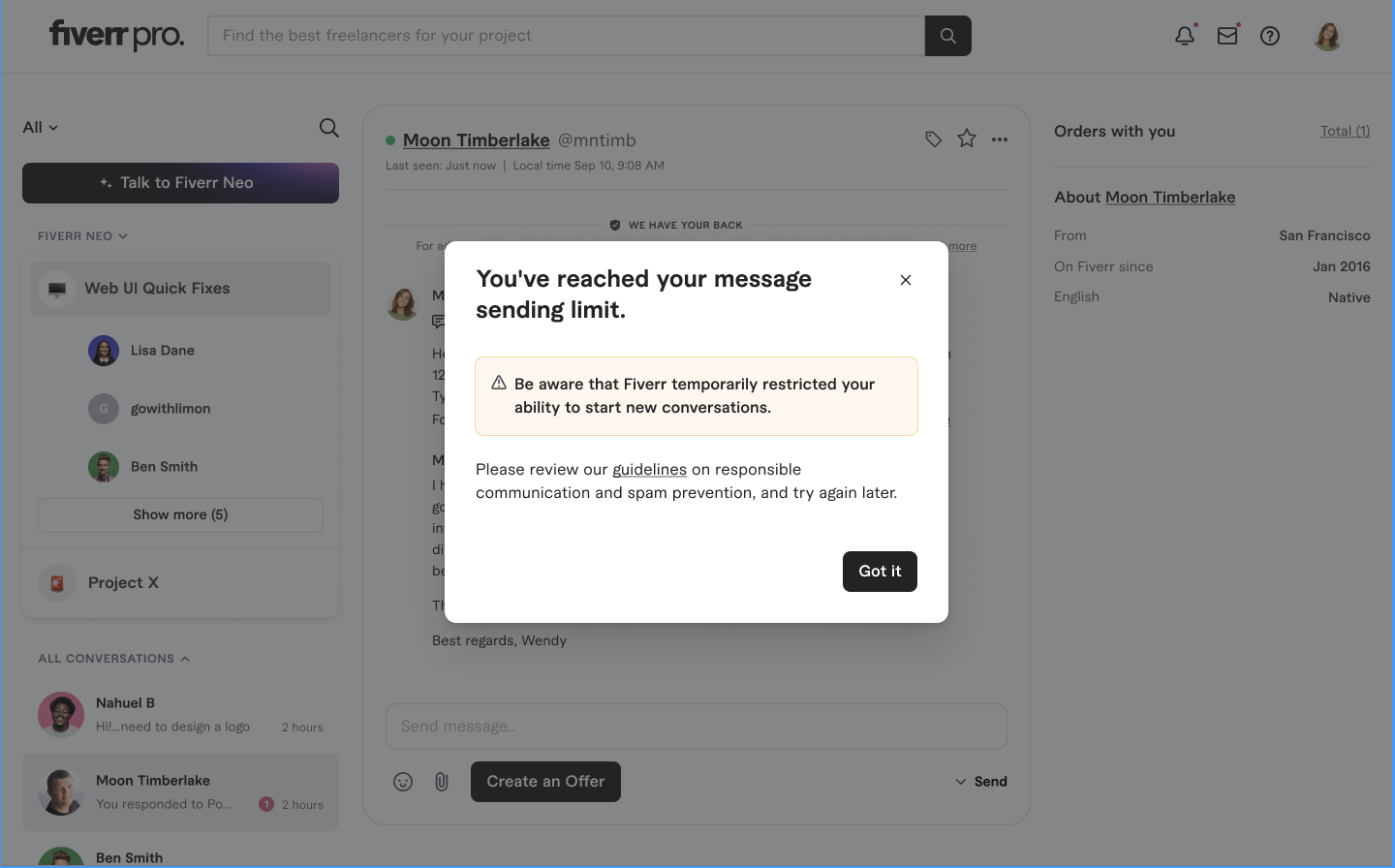Viewport: 1395px width, 868px height.
Task: Follow the guidelines link in the dialog
Action: coord(649,470)
